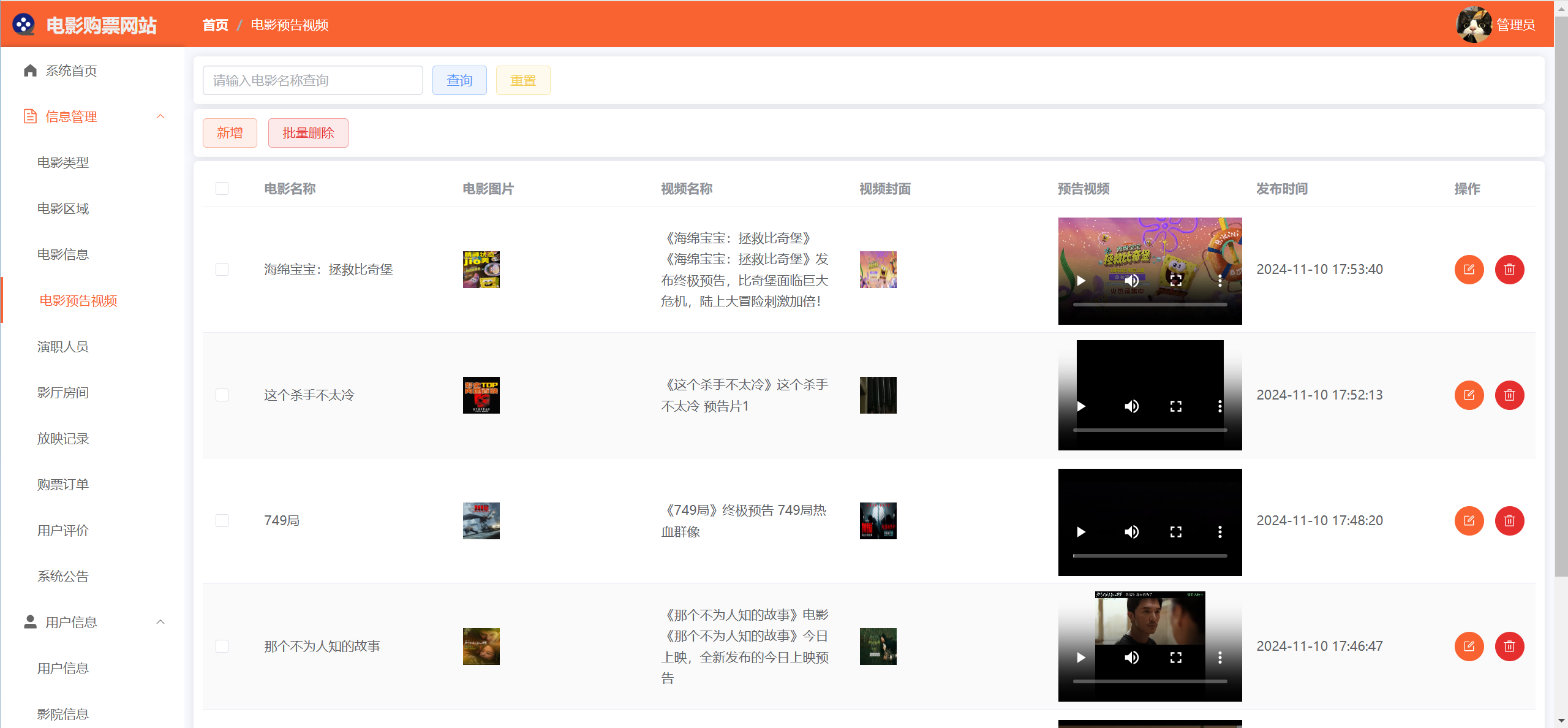This screenshot has height=728, width=1568.
Task: Check the 749局 row checkbox
Action: tap(222, 521)
